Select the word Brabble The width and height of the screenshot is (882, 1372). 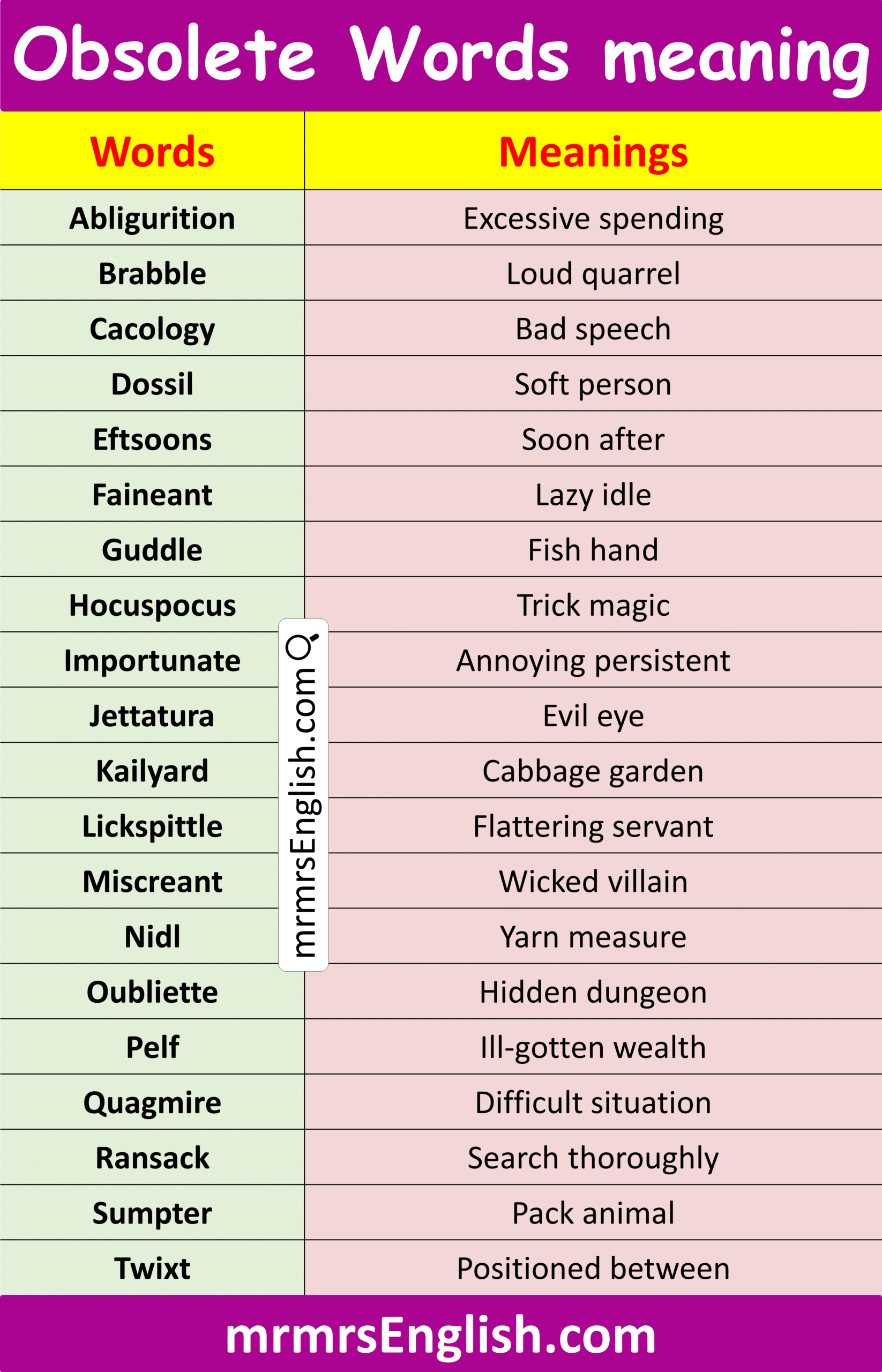pos(152,273)
